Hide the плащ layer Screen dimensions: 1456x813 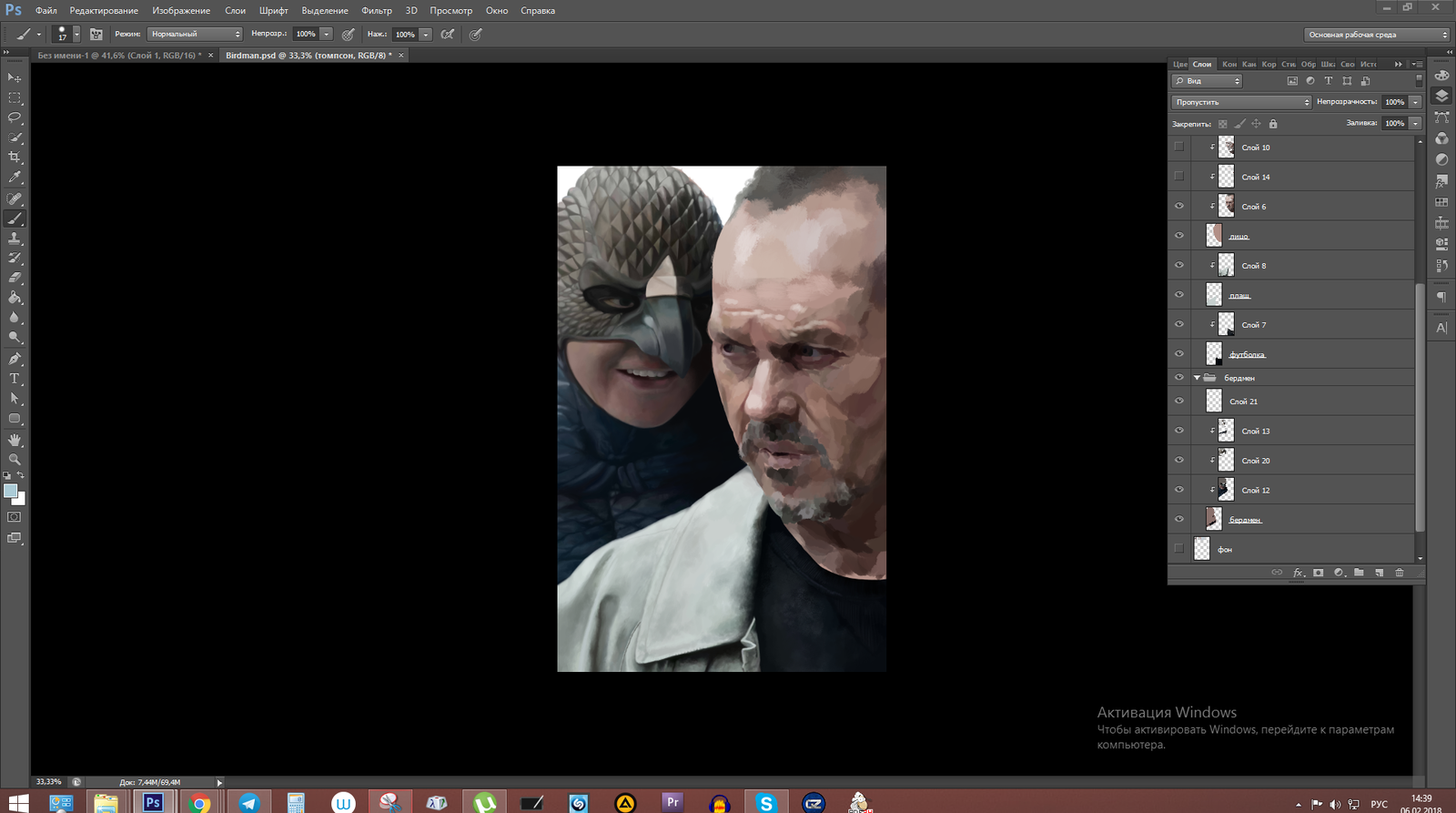1178,295
